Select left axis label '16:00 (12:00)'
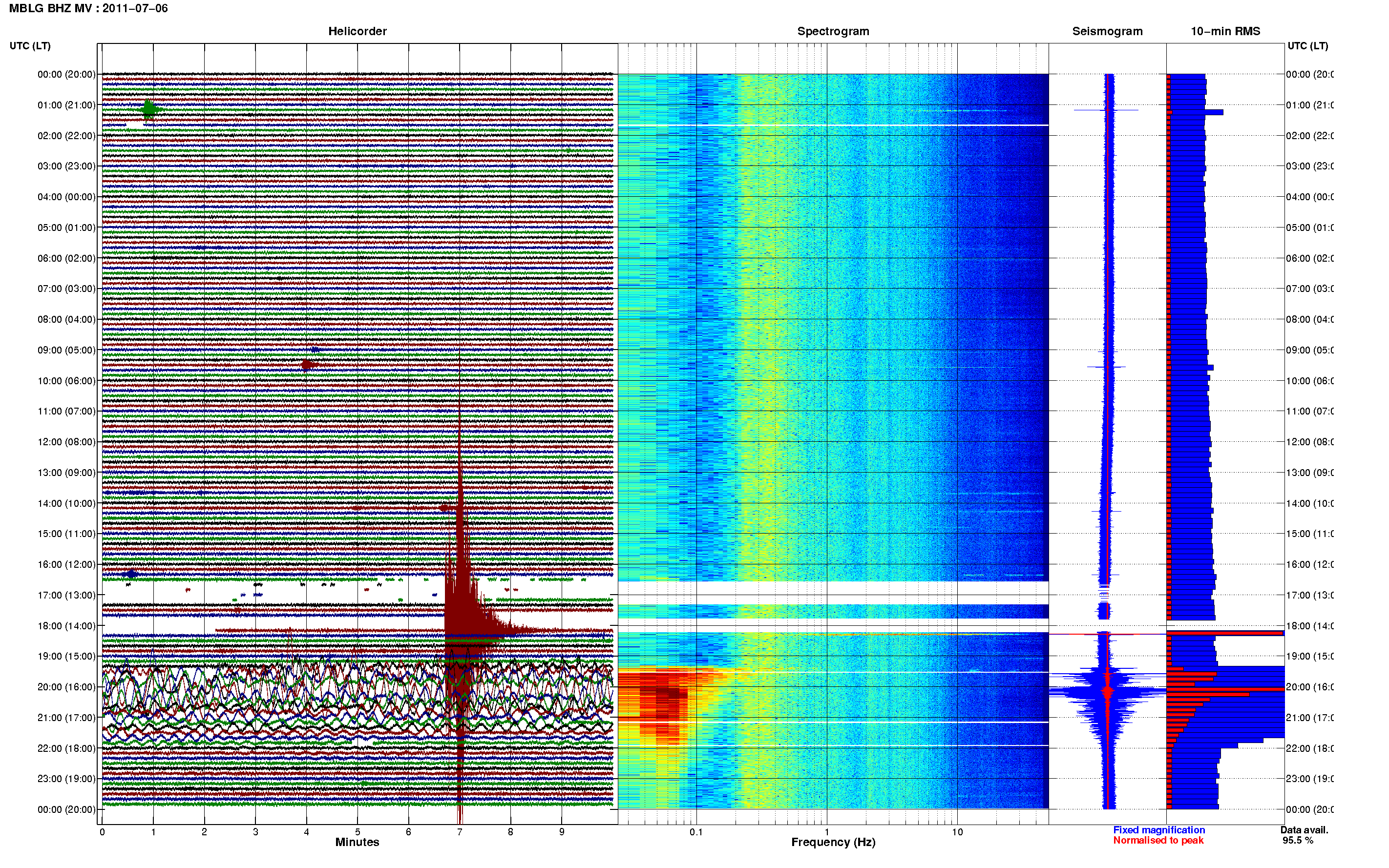 point(66,564)
